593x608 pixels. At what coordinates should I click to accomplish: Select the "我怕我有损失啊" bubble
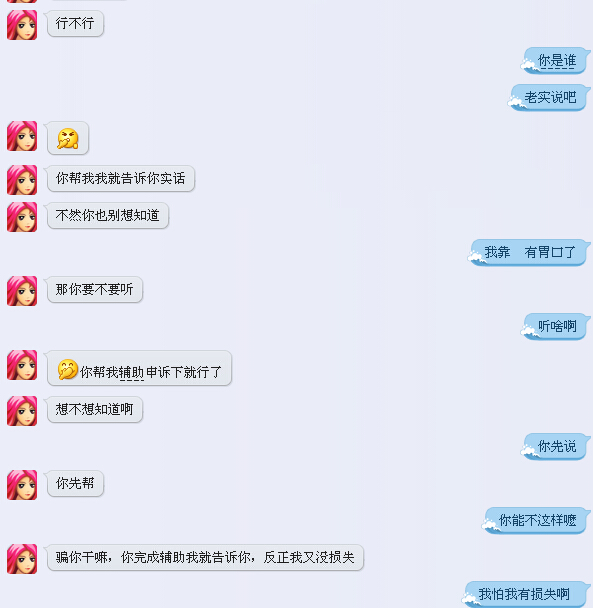tap(526, 594)
